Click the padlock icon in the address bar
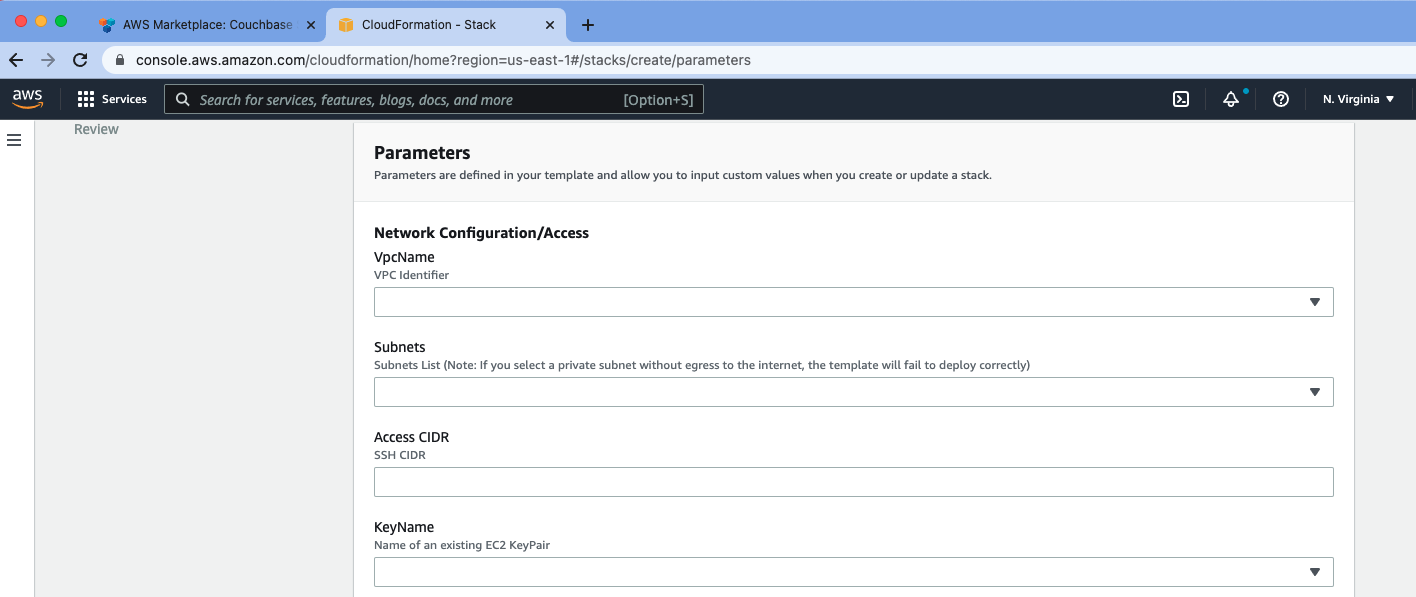1416x597 pixels. click(x=119, y=60)
